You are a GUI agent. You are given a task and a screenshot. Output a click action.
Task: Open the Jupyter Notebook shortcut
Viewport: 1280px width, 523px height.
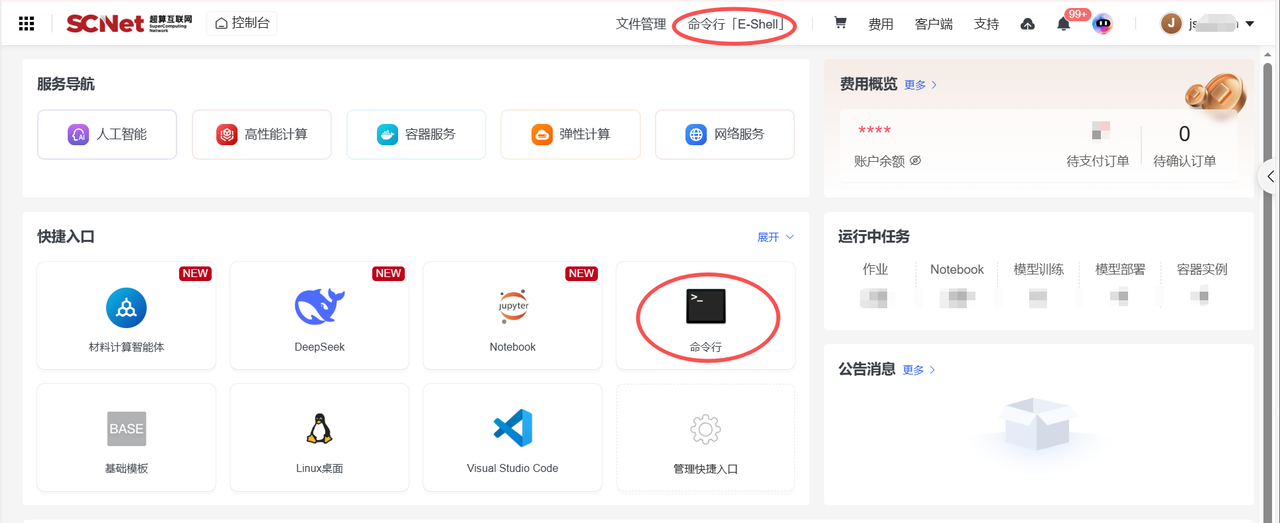point(512,316)
